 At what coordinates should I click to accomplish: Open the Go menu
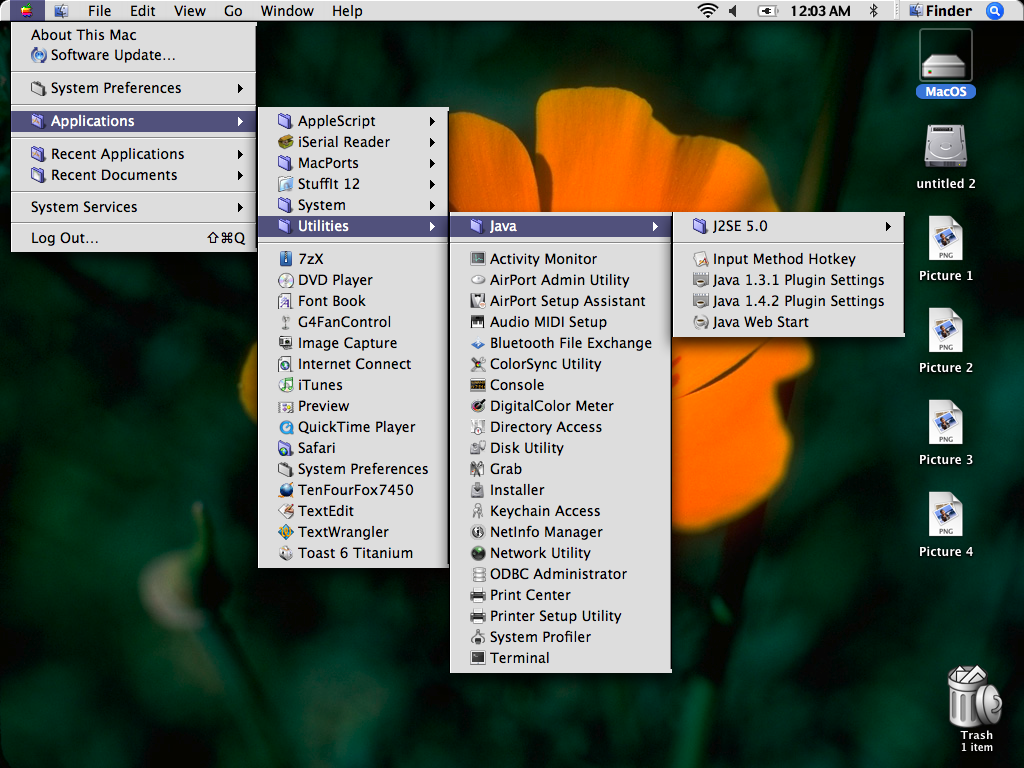tap(233, 10)
